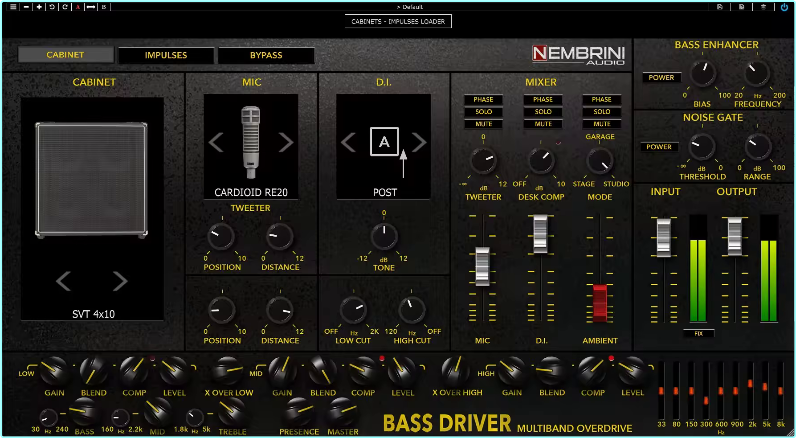Select previous cabinet with left chevron
This screenshot has height=438, width=796.
click(x=63, y=281)
